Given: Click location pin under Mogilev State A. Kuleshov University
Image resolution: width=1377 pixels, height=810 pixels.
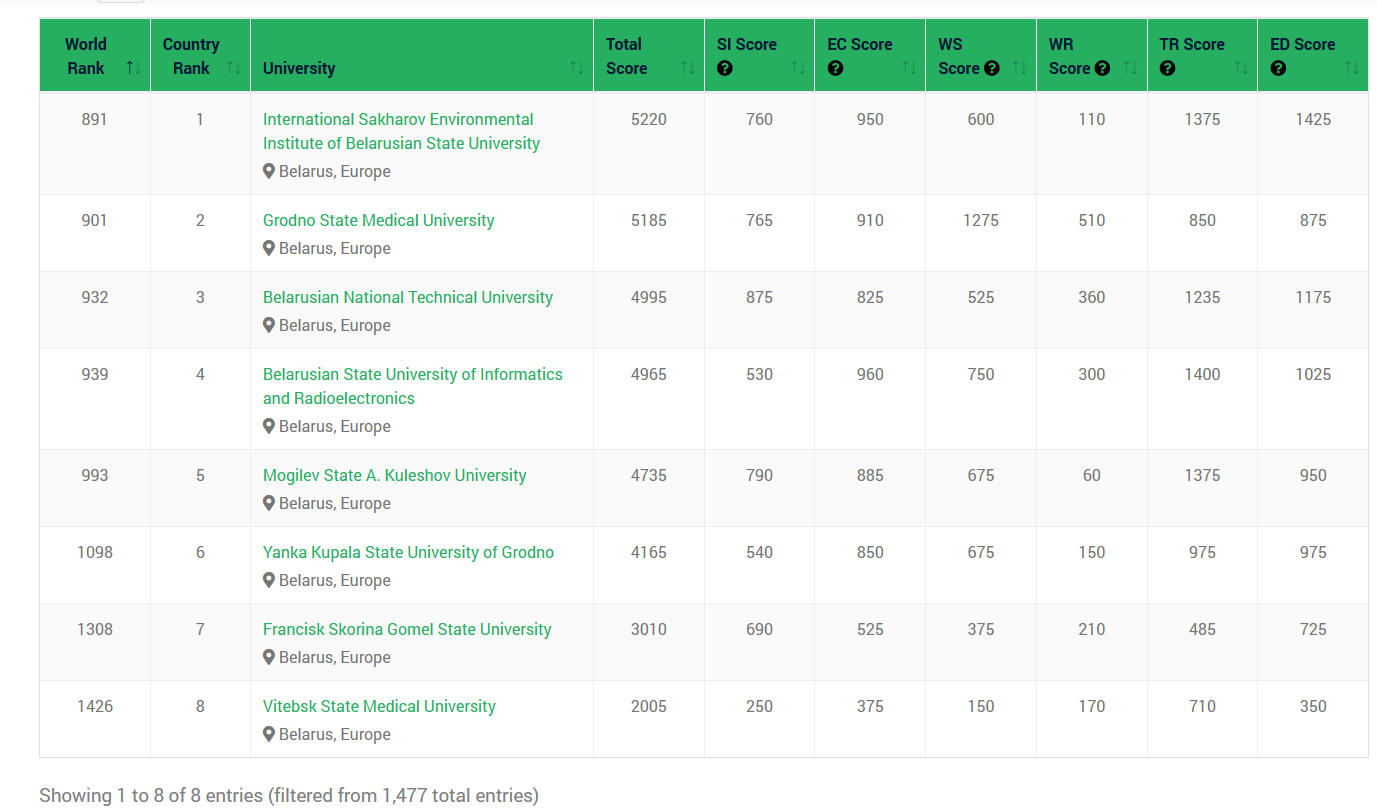Looking at the screenshot, I should (x=269, y=503).
